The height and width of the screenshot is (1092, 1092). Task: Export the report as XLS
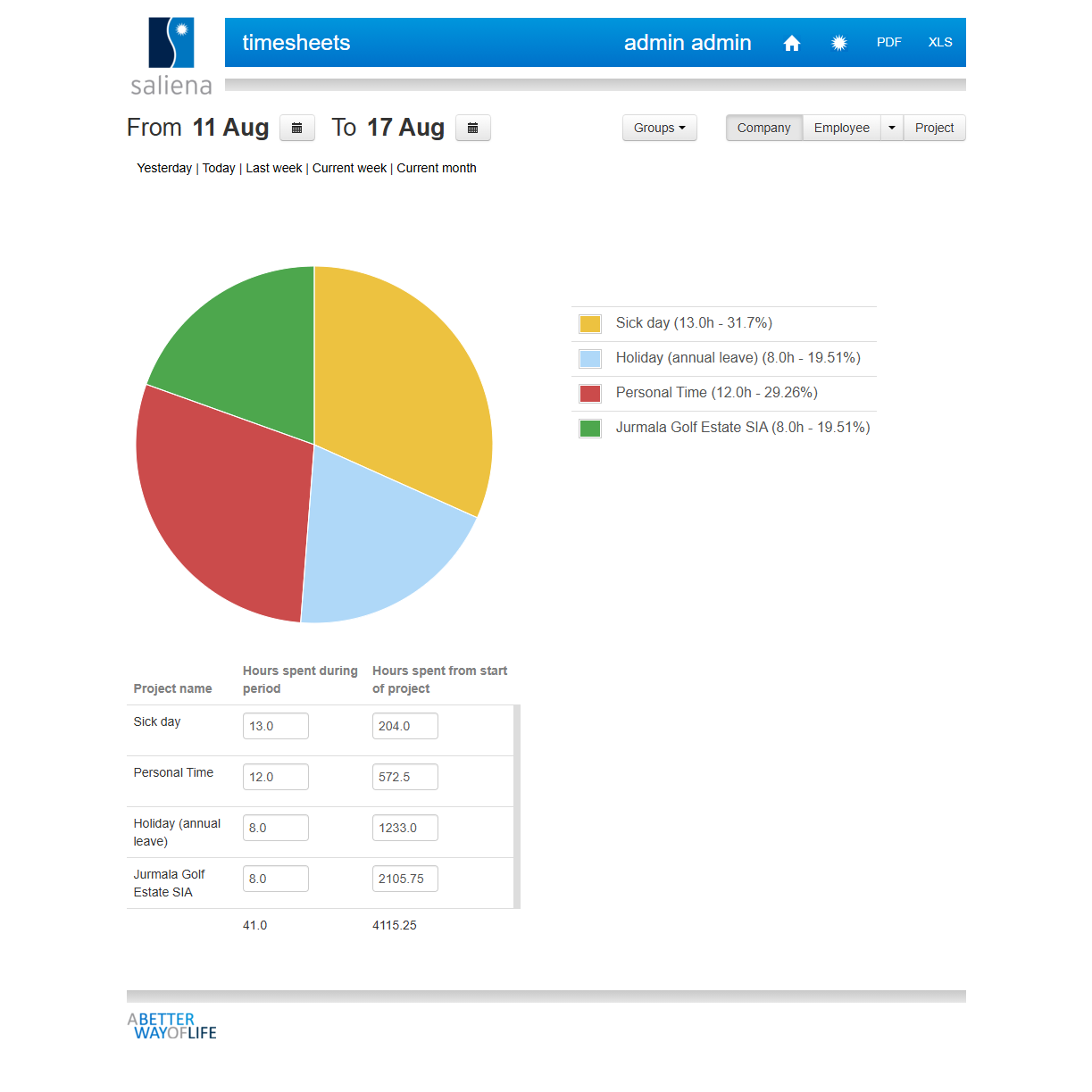(939, 42)
